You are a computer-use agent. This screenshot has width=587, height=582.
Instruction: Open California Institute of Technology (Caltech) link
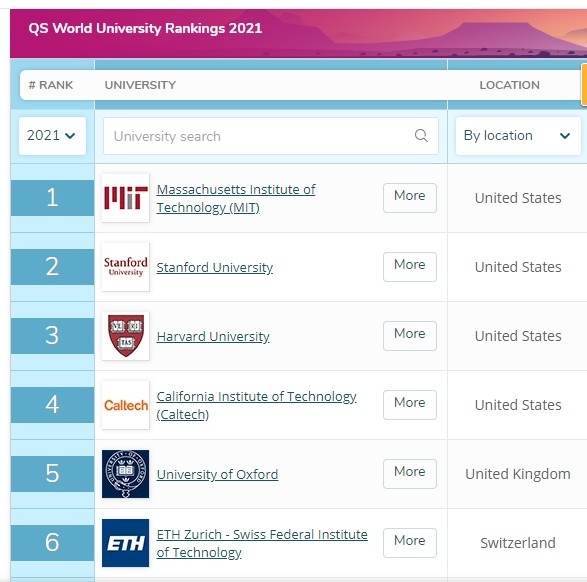[x=256, y=405]
